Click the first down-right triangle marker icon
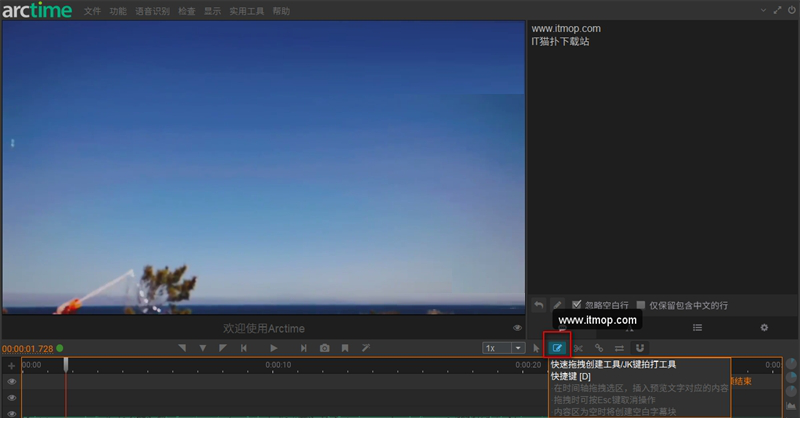 [x=182, y=348]
